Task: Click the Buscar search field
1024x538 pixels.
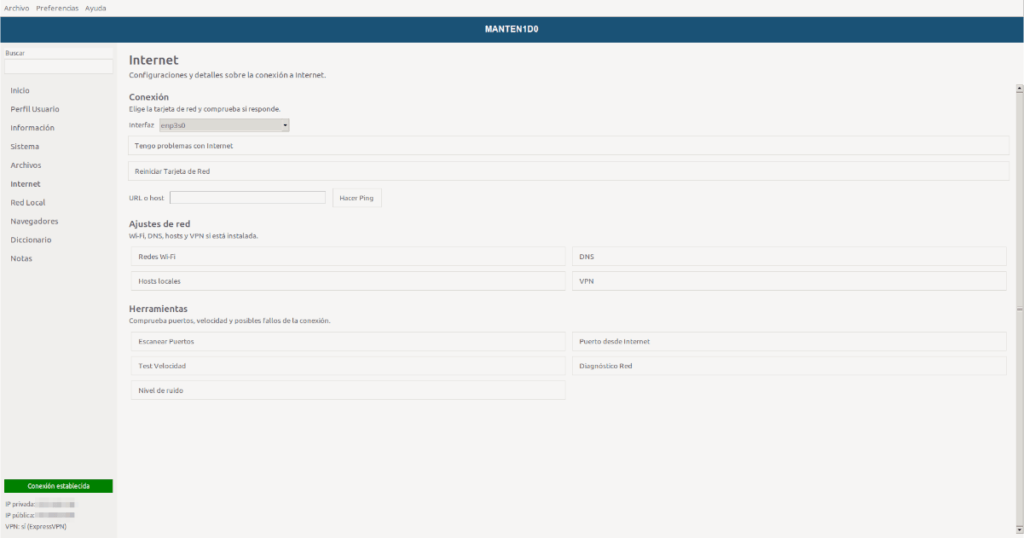Action: [x=58, y=66]
